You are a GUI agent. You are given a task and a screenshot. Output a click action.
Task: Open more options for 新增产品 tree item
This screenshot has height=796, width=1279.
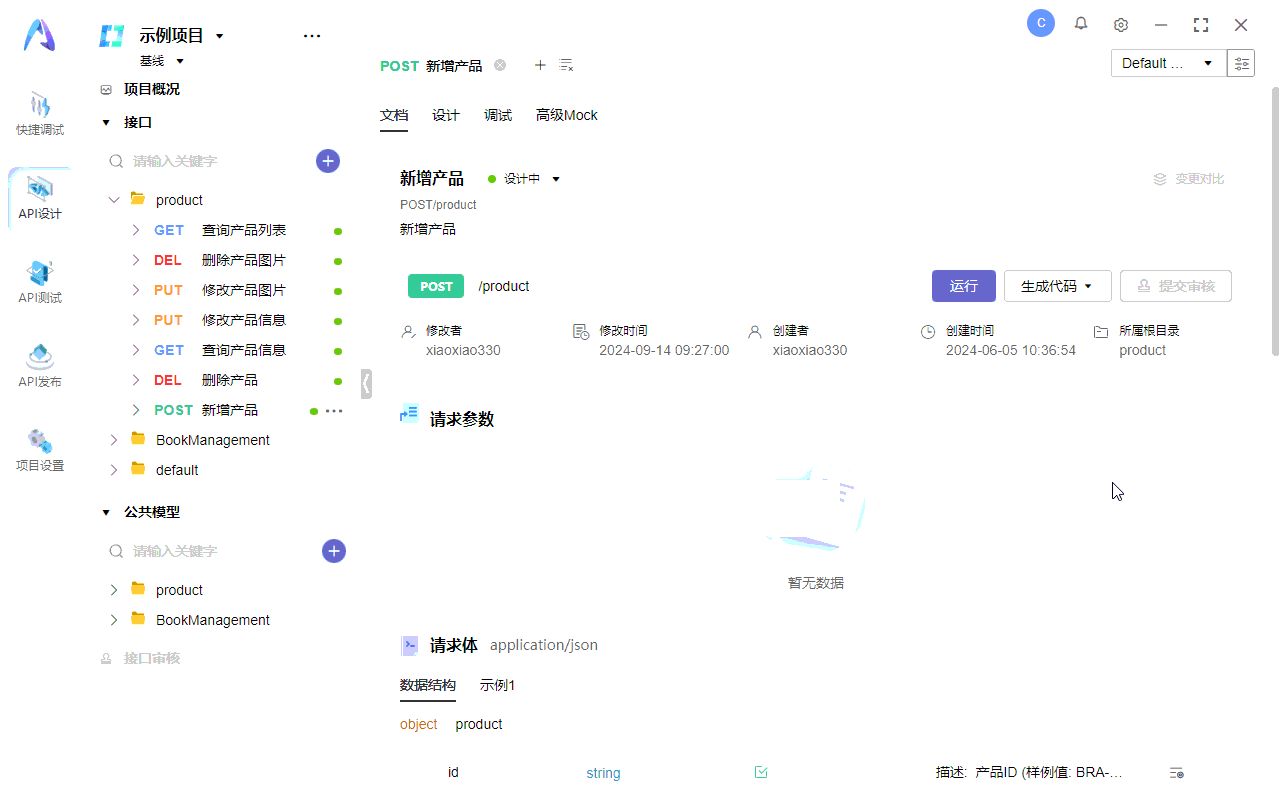coord(334,411)
